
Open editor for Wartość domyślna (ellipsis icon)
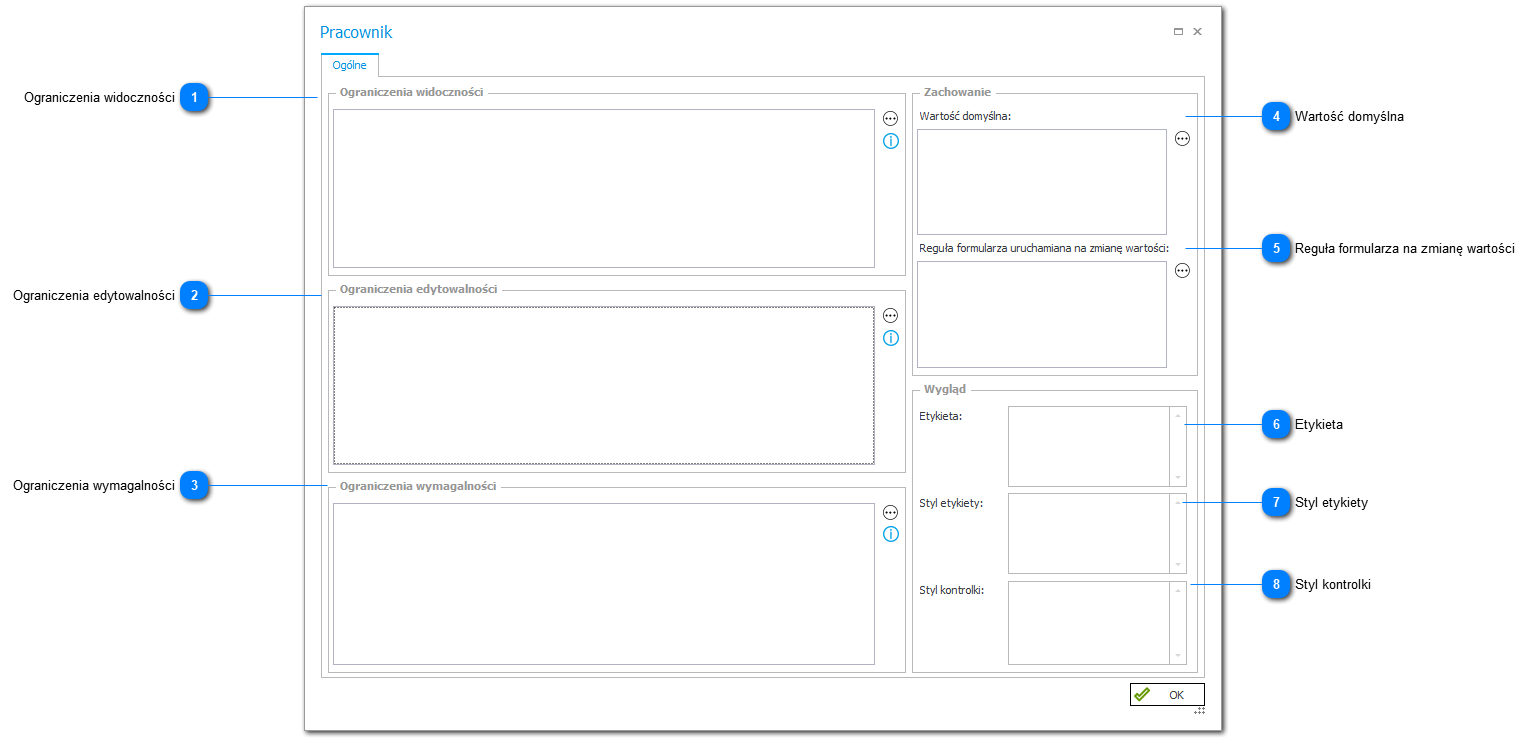[x=1182, y=139]
